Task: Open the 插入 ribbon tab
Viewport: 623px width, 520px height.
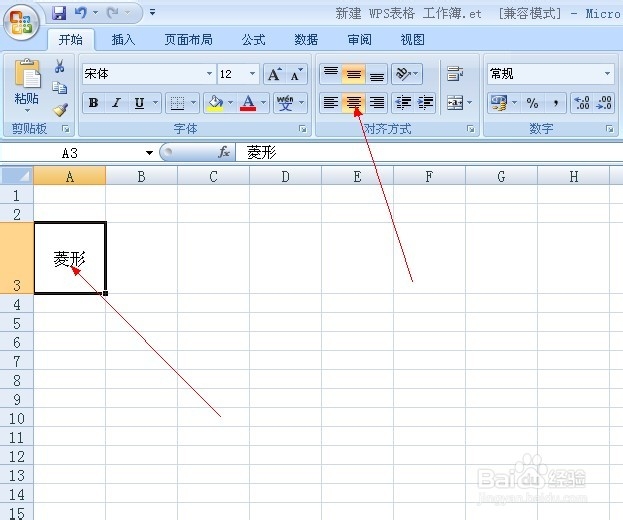Action: (x=123, y=40)
